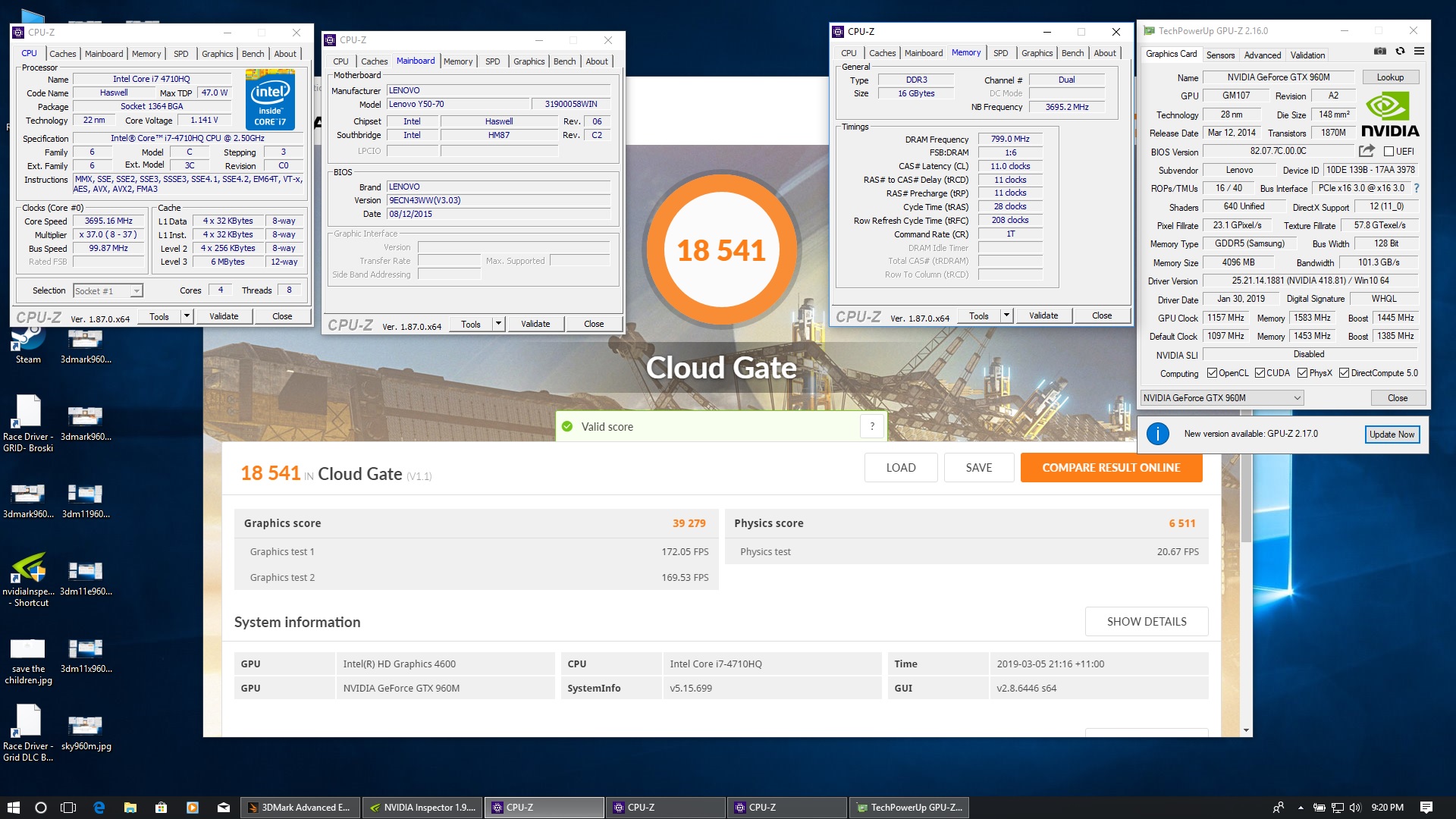Toggle the PhysX checkbox

click(1302, 373)
